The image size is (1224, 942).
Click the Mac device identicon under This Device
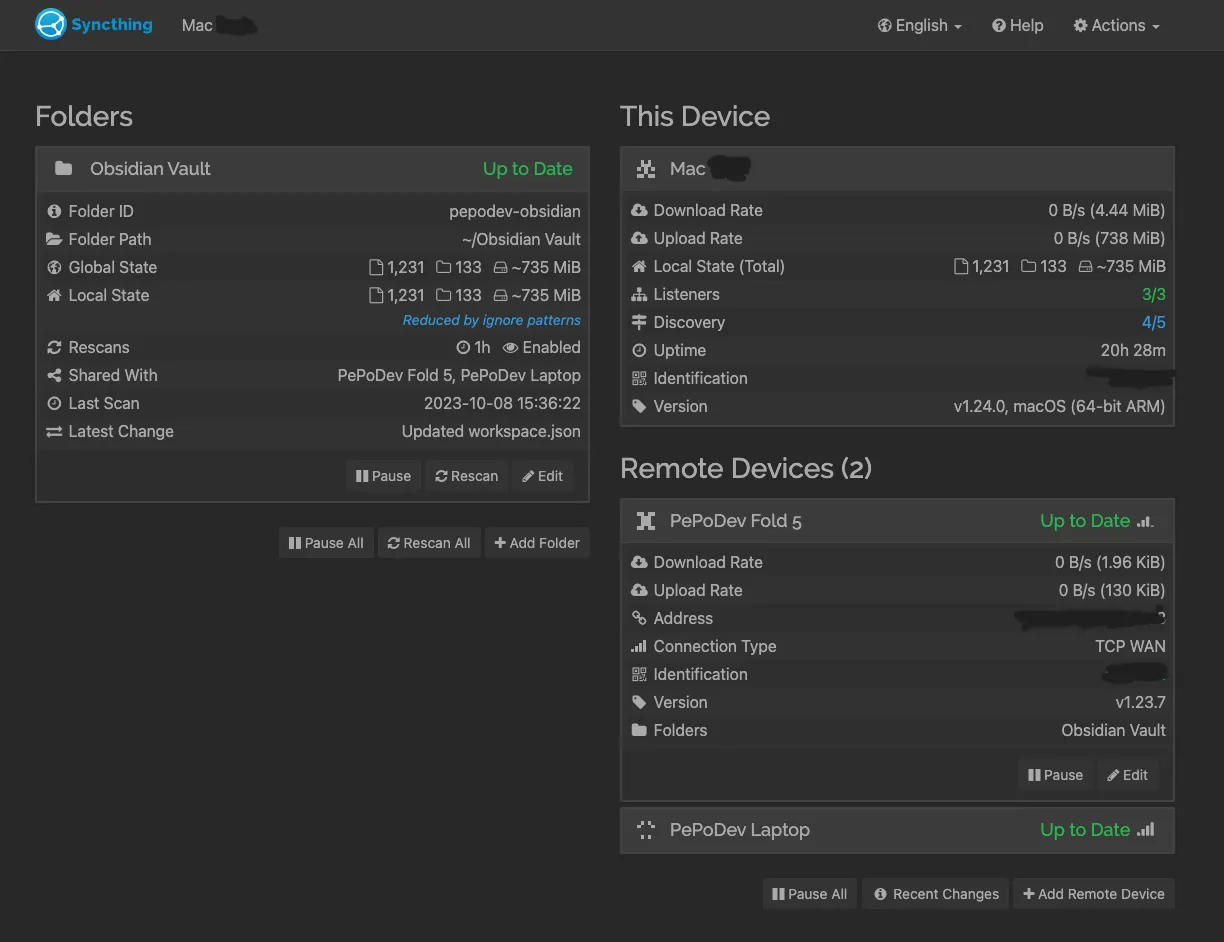[x=646, y=169]
